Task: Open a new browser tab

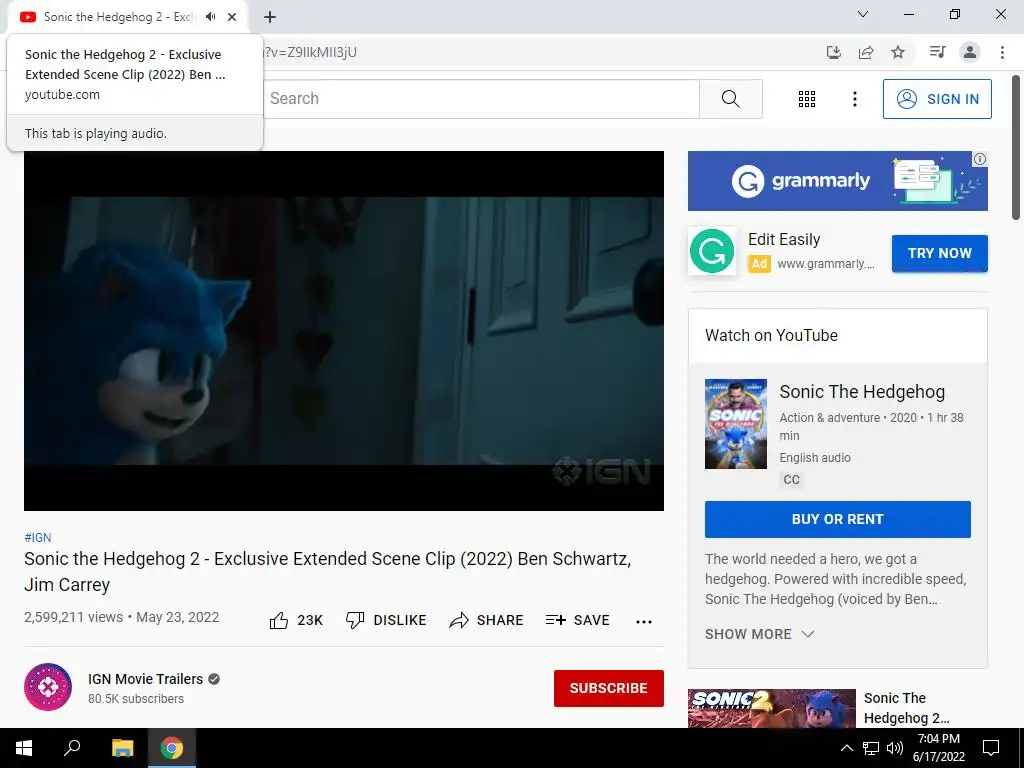Action: pyautogui.click(x=270, y=17)
